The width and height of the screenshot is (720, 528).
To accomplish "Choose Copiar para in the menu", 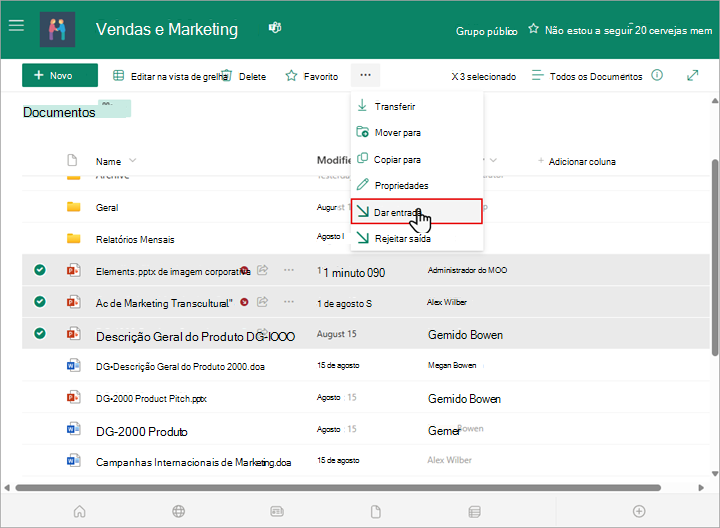I will click(x=417, y=159).
